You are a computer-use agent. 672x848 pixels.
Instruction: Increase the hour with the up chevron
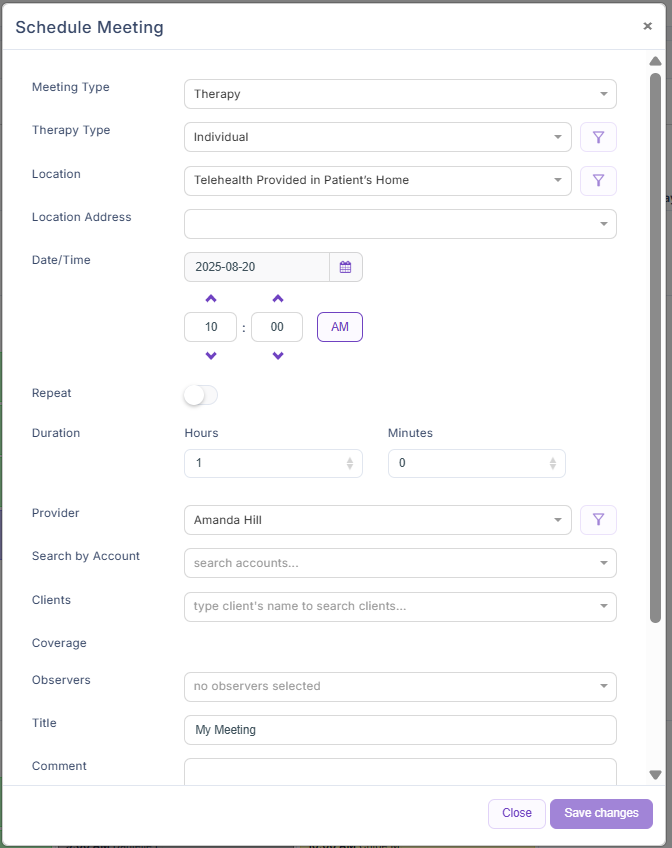point(211,299)
